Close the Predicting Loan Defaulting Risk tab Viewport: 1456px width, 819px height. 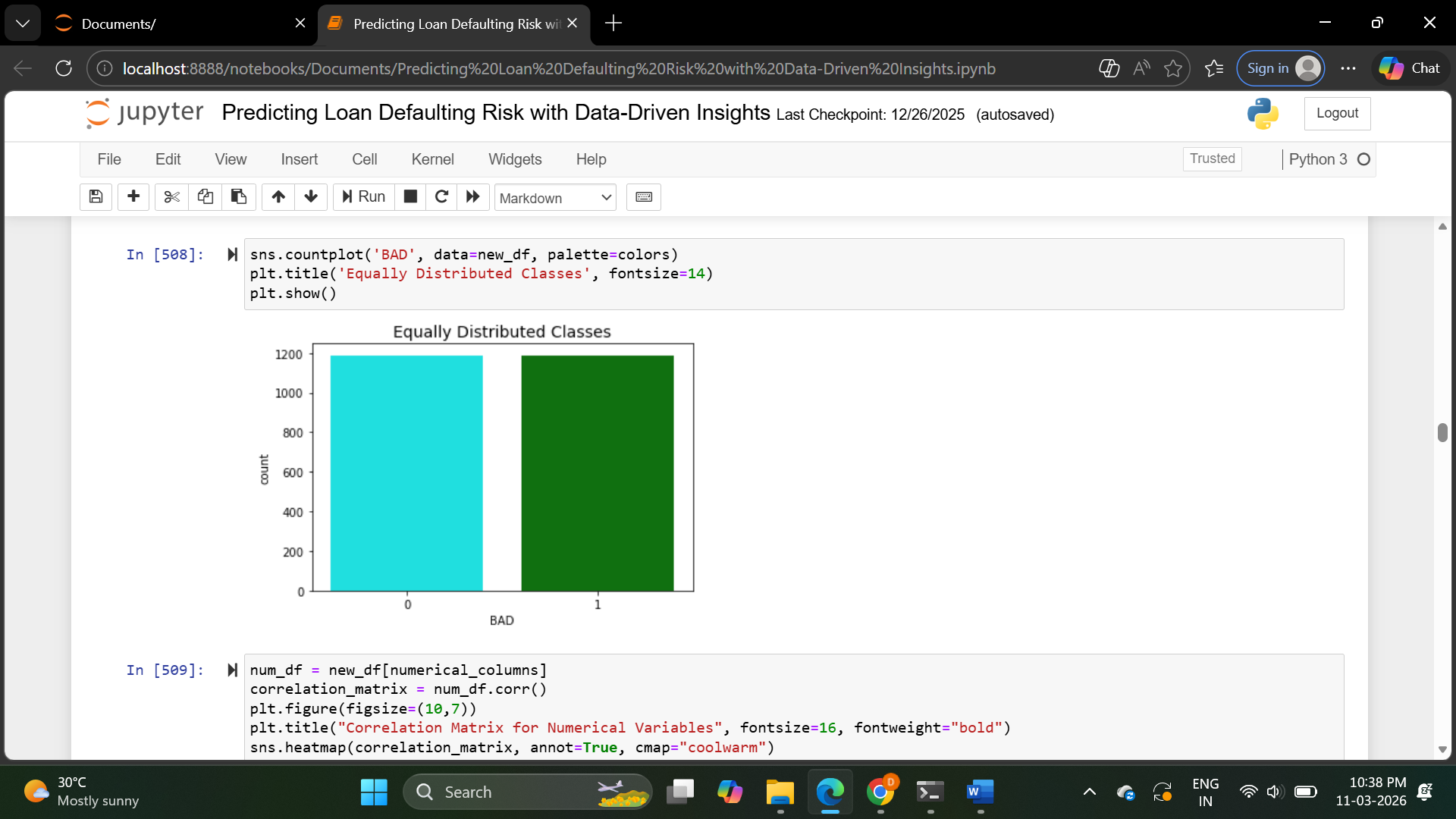coord(573,24)
